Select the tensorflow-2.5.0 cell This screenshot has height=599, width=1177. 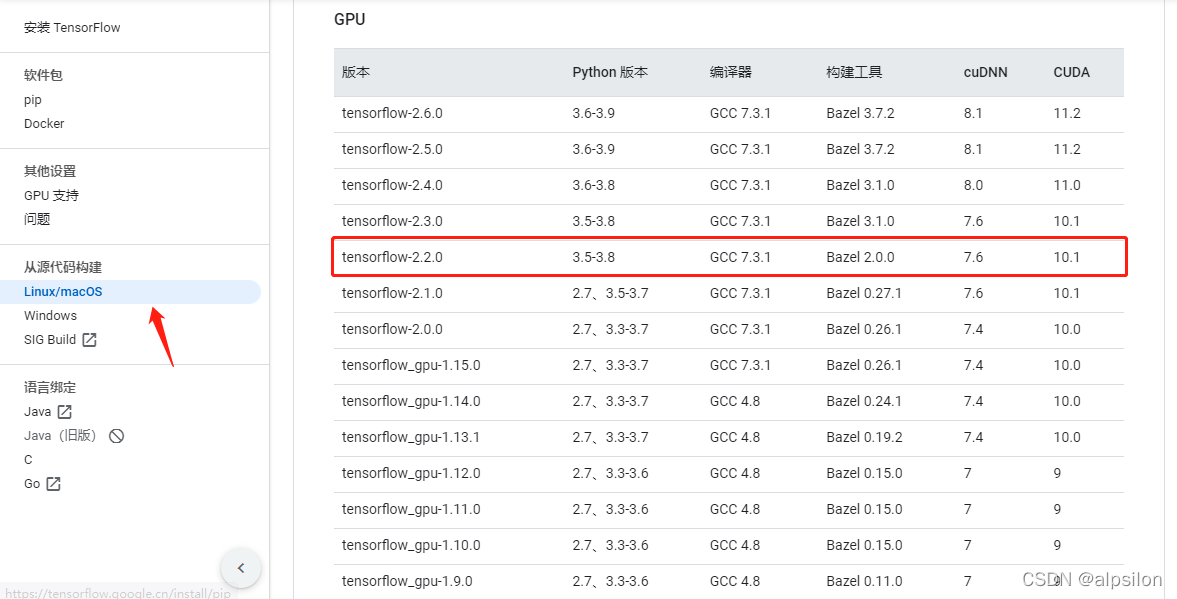[392, 149]
